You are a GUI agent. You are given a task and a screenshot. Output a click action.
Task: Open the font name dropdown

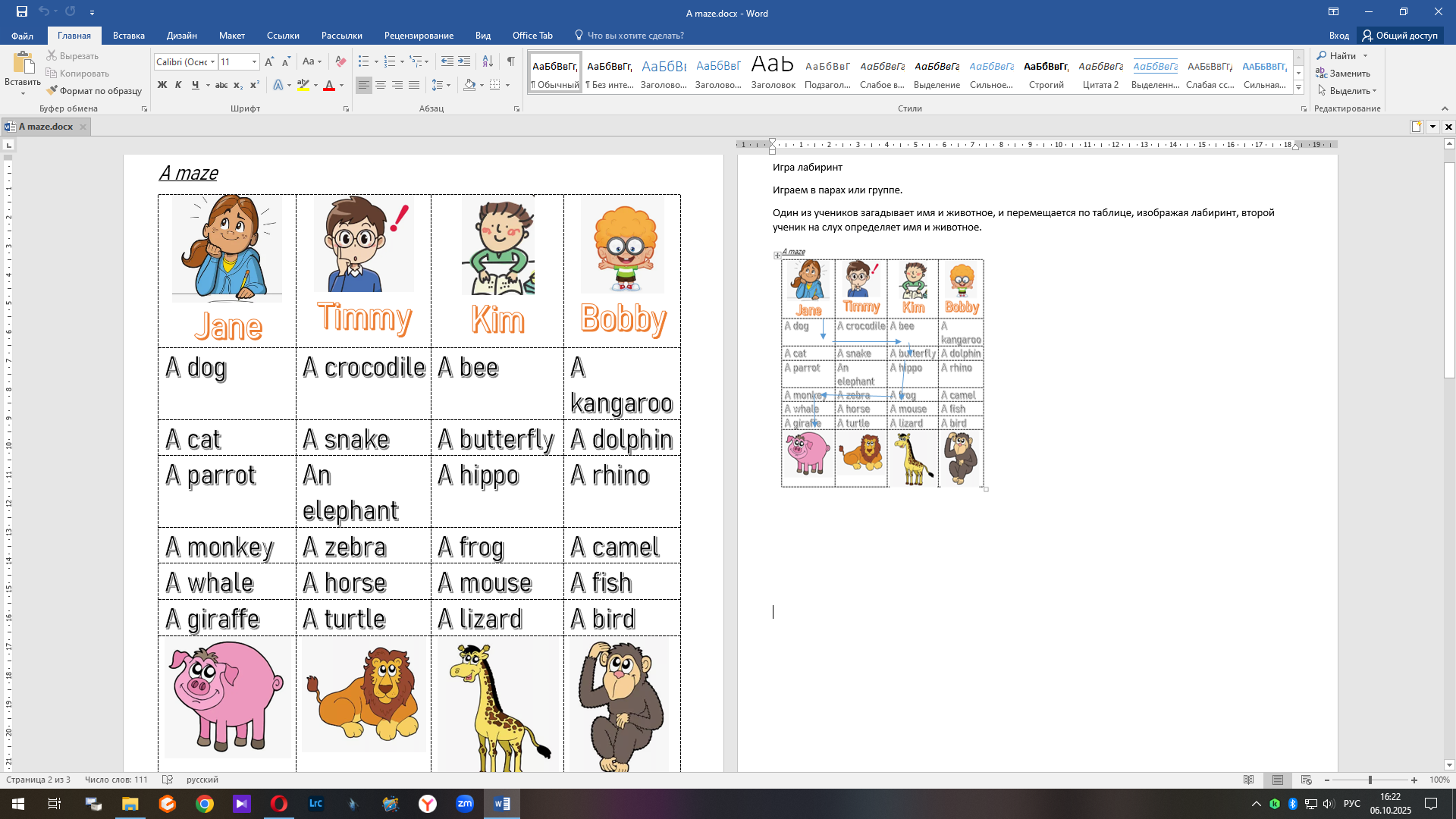[x=213, y=62]
